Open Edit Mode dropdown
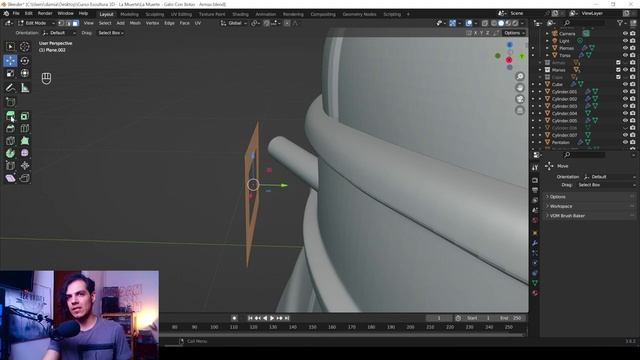 [x=36, y=23]
